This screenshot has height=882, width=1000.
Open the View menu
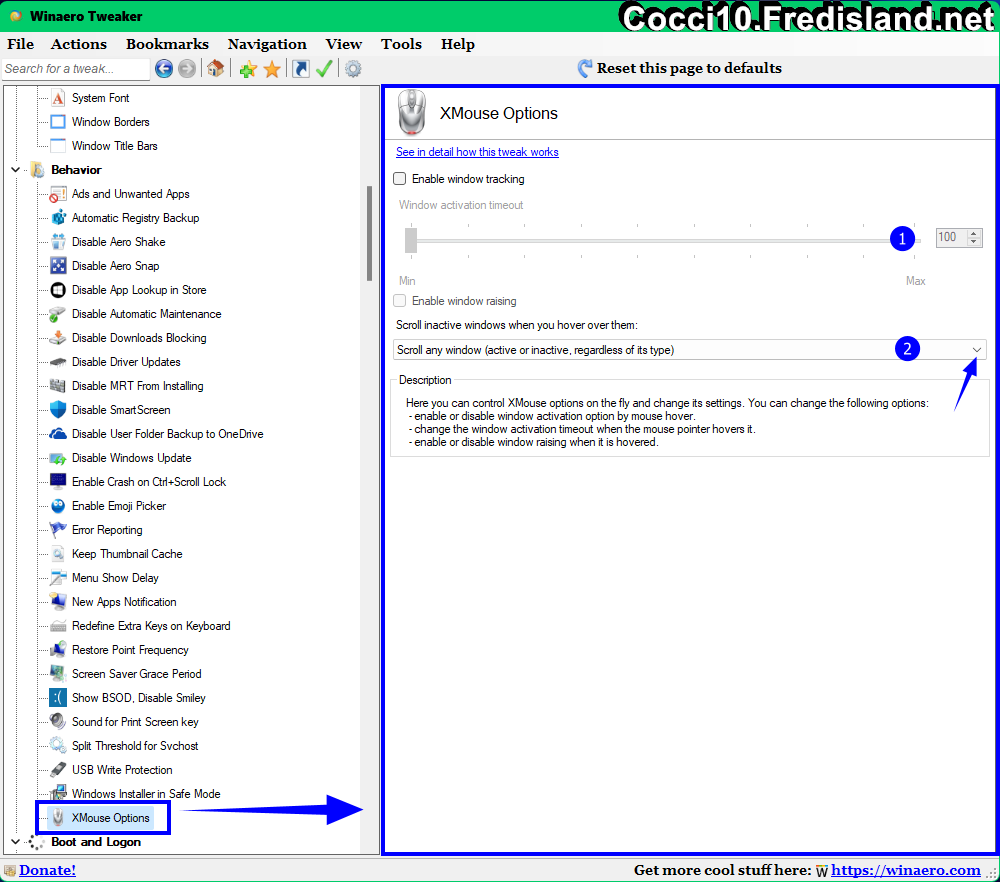coord(344,44)
